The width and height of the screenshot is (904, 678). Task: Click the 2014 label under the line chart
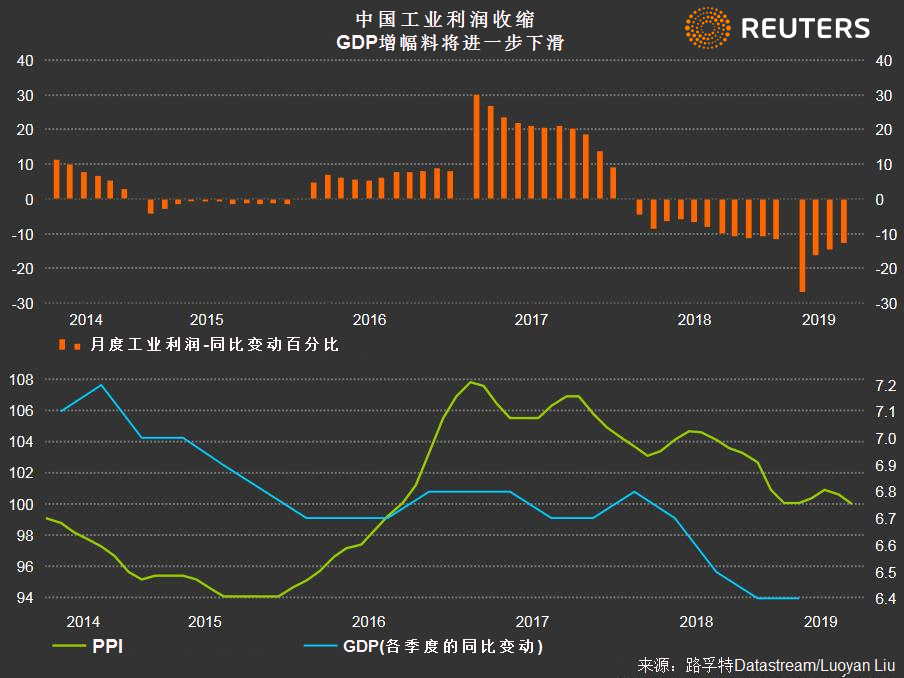click(x=83, y=622)
